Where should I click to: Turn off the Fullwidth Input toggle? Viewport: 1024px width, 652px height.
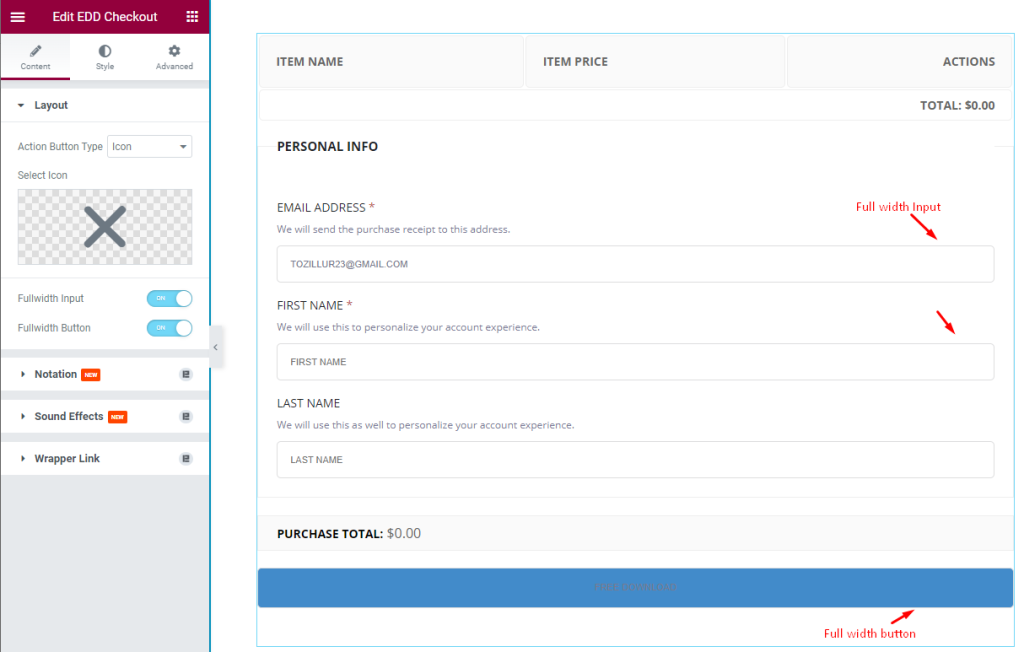tap(169, 299)
